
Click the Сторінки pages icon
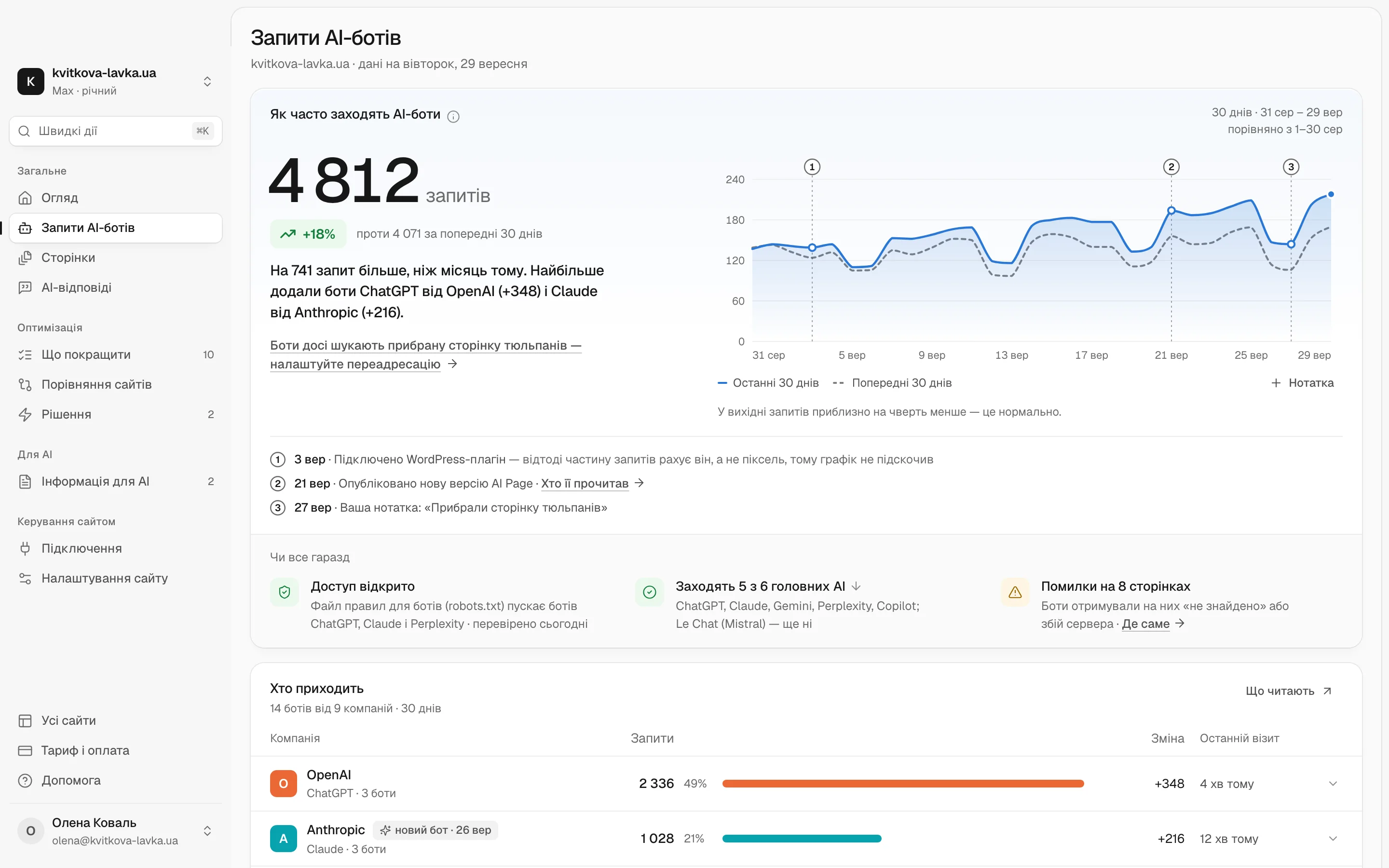pyautogui.click(x=25, y=258)
